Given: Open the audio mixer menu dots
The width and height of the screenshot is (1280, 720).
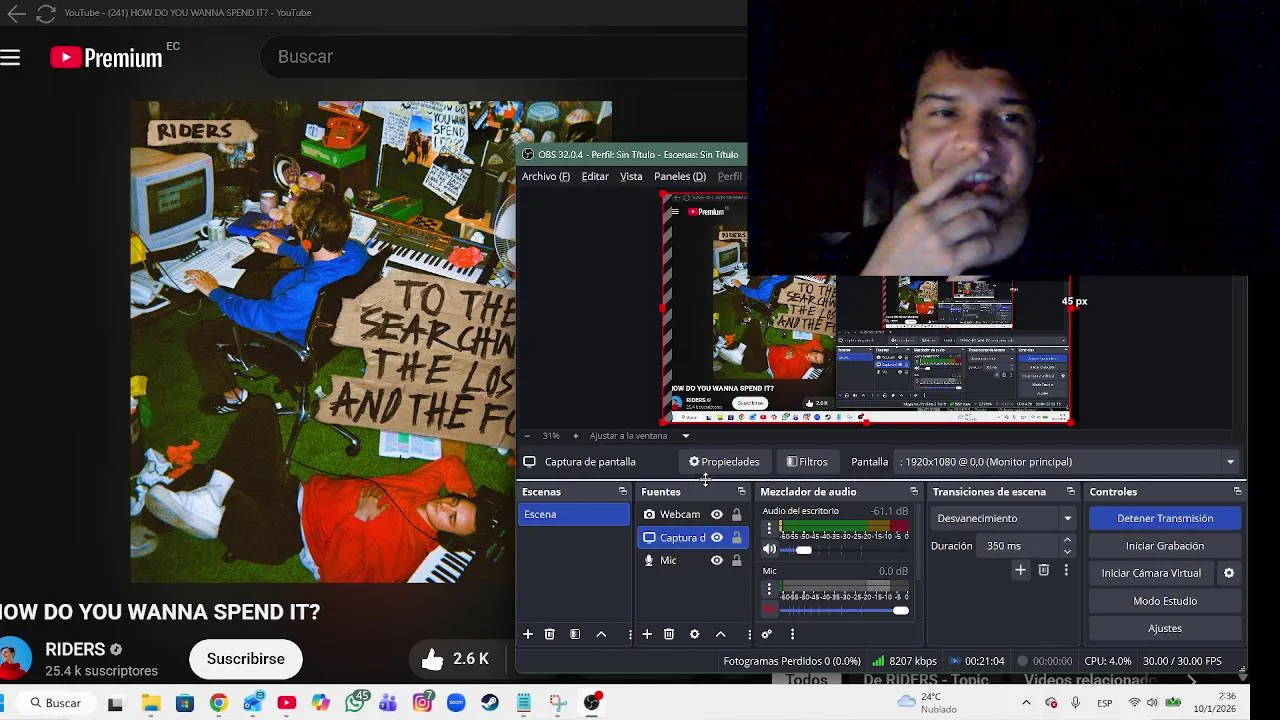Looking at the screenshot, I should tap(792, 634).
